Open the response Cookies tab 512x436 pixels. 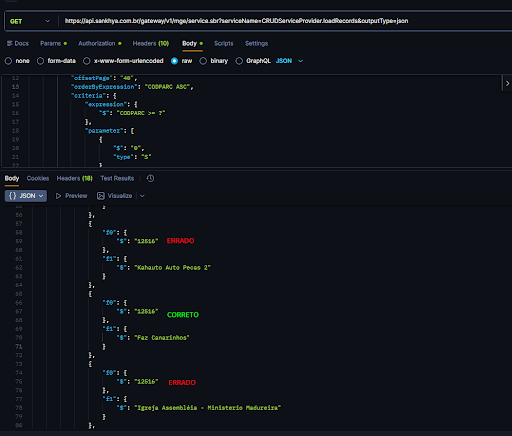click(x=38, y=178)
